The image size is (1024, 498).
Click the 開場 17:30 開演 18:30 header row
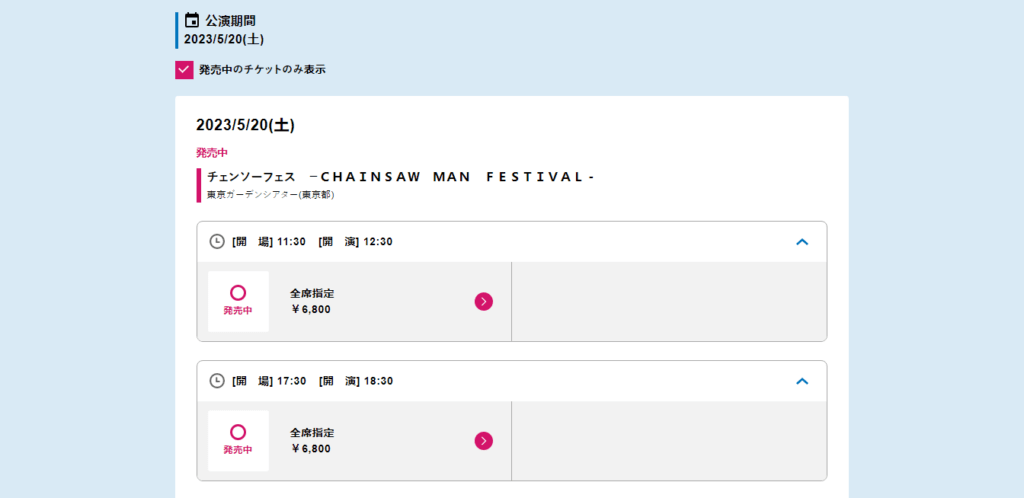coord(512,381)
